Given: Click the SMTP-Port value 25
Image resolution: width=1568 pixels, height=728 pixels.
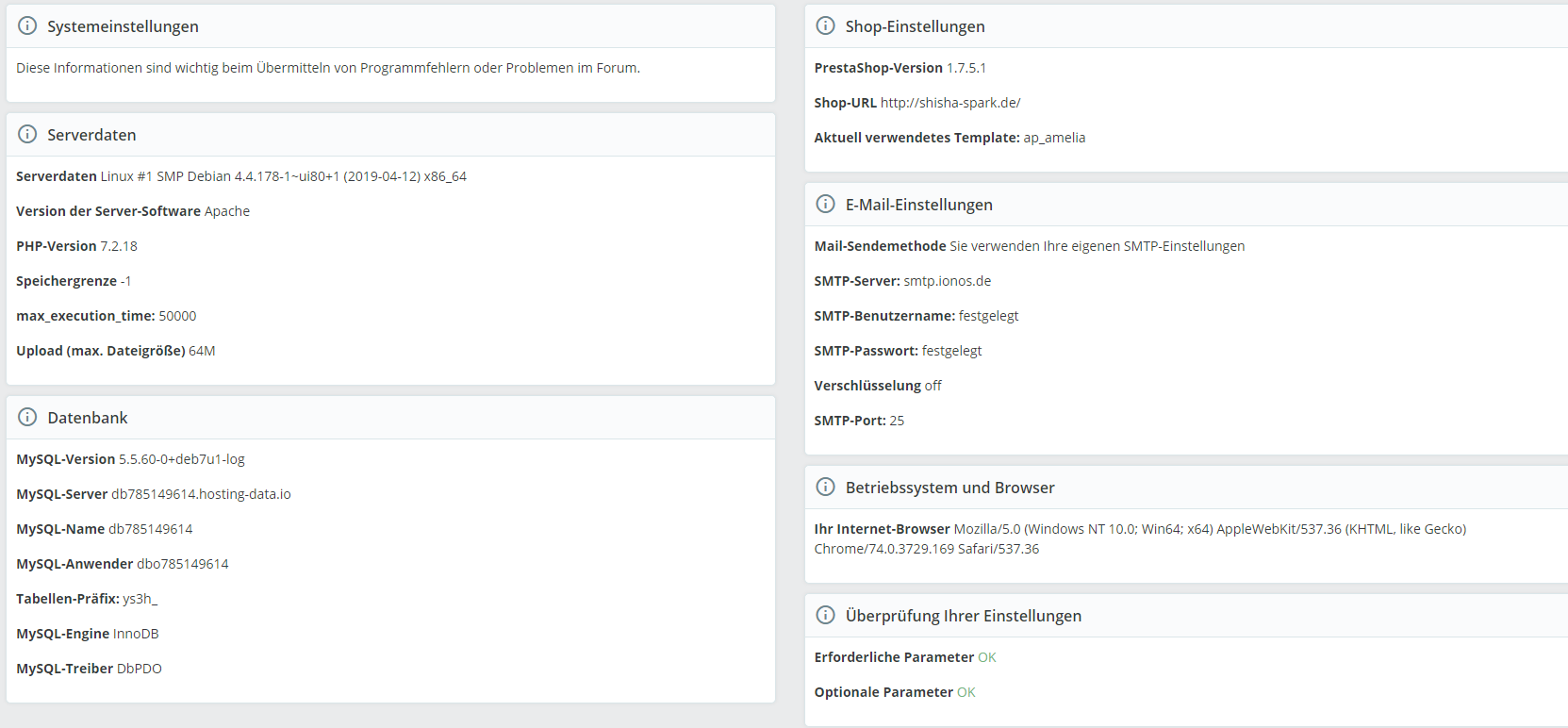Looking at the screenshot, I should tap(897, 421).
